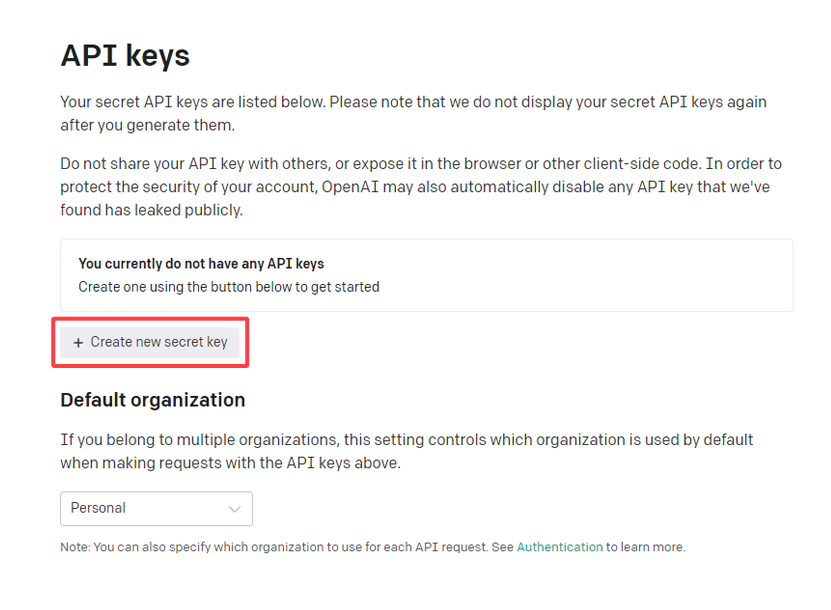Click the Default organization heading

(x=152, y=400)
